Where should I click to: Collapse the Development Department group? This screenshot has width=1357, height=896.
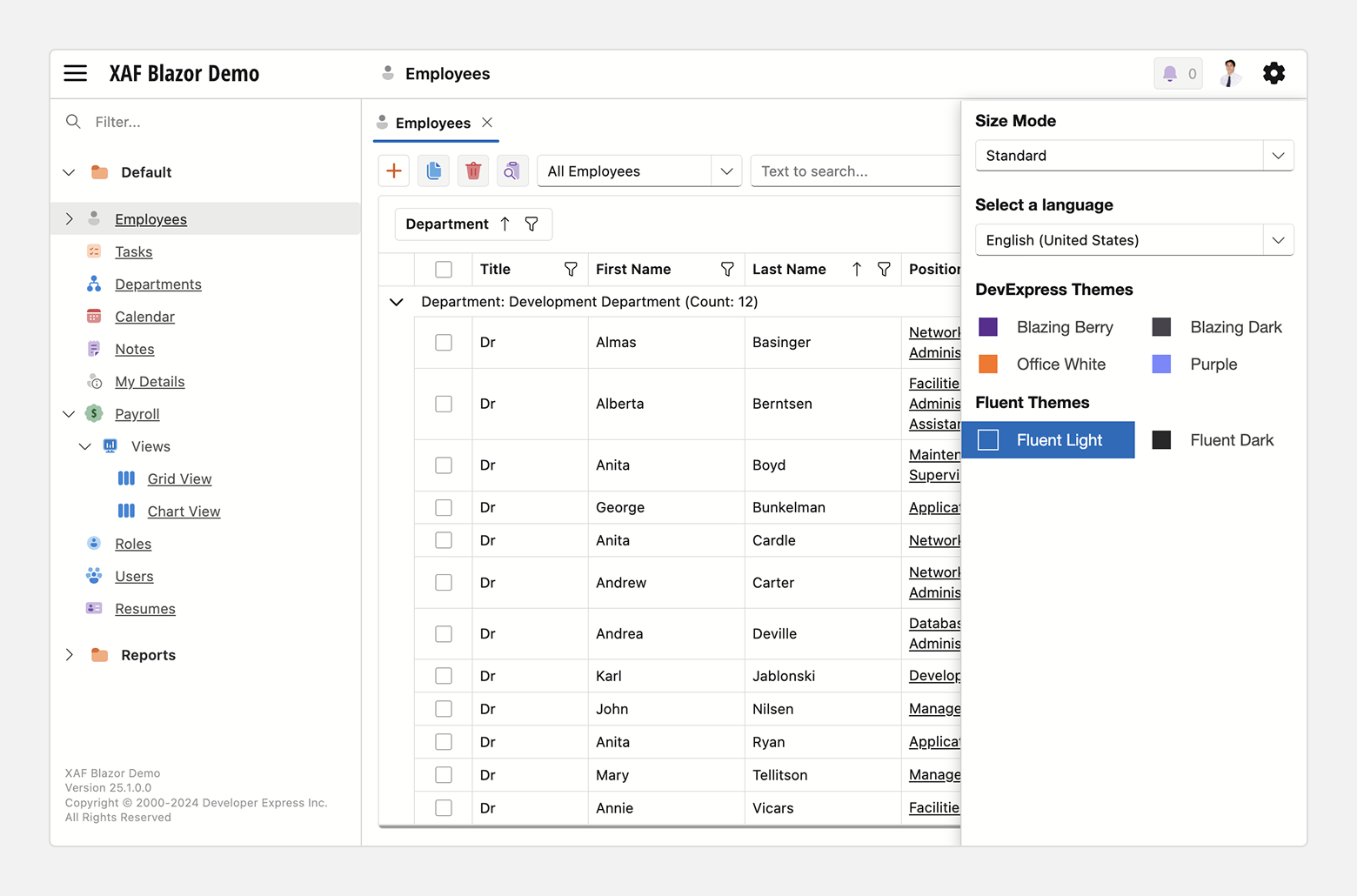point(396,301)
